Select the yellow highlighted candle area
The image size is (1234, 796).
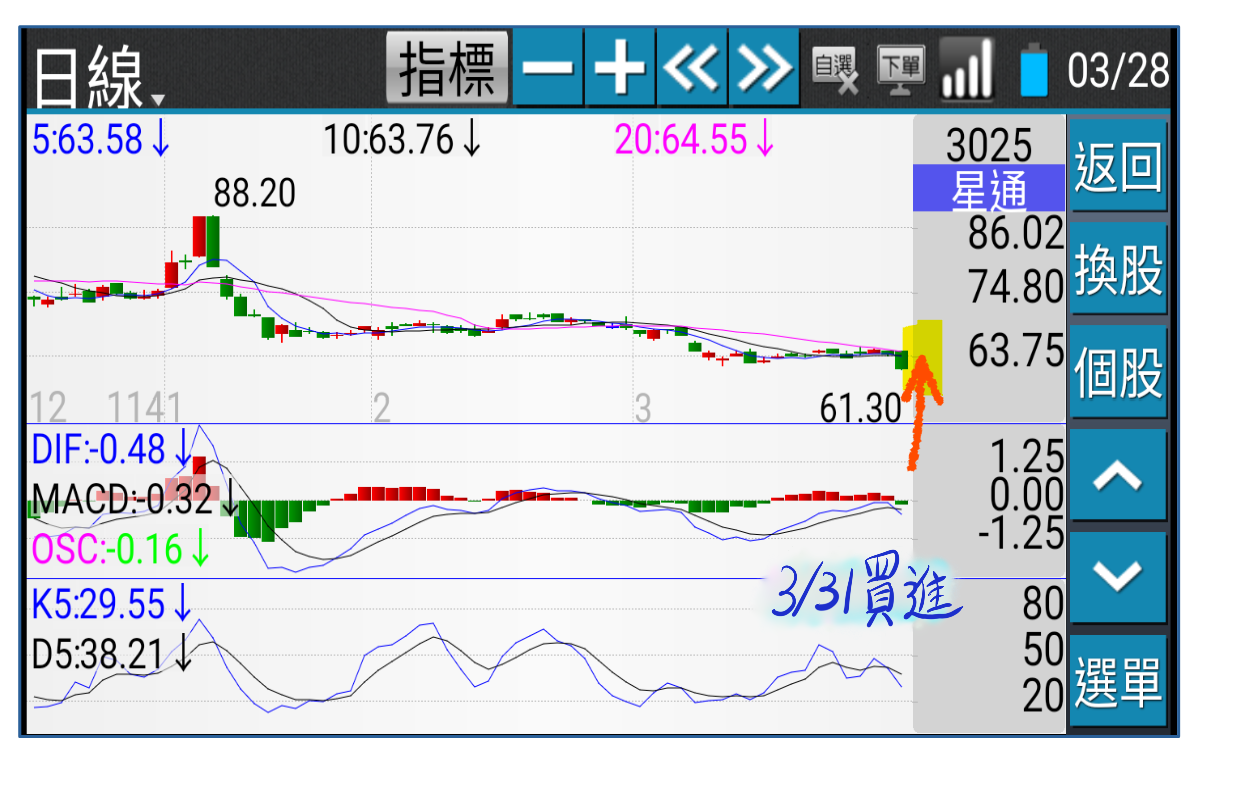[923, 359]
